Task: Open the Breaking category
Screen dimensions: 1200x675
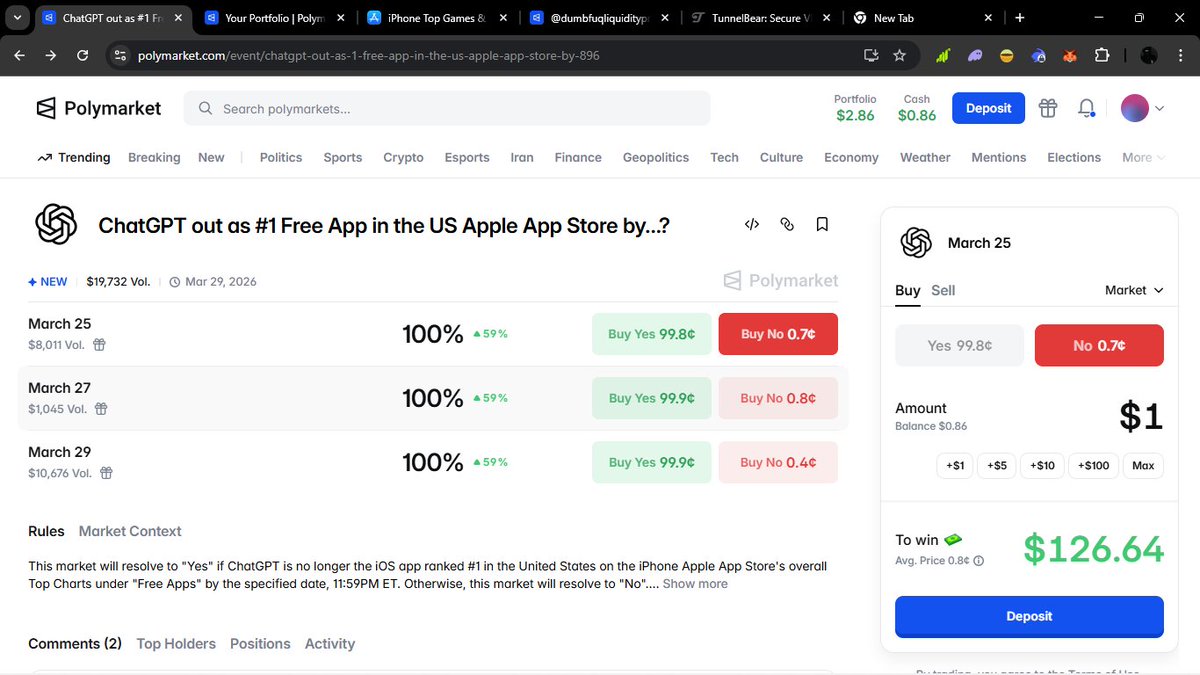Action: (x=154, y=157)
